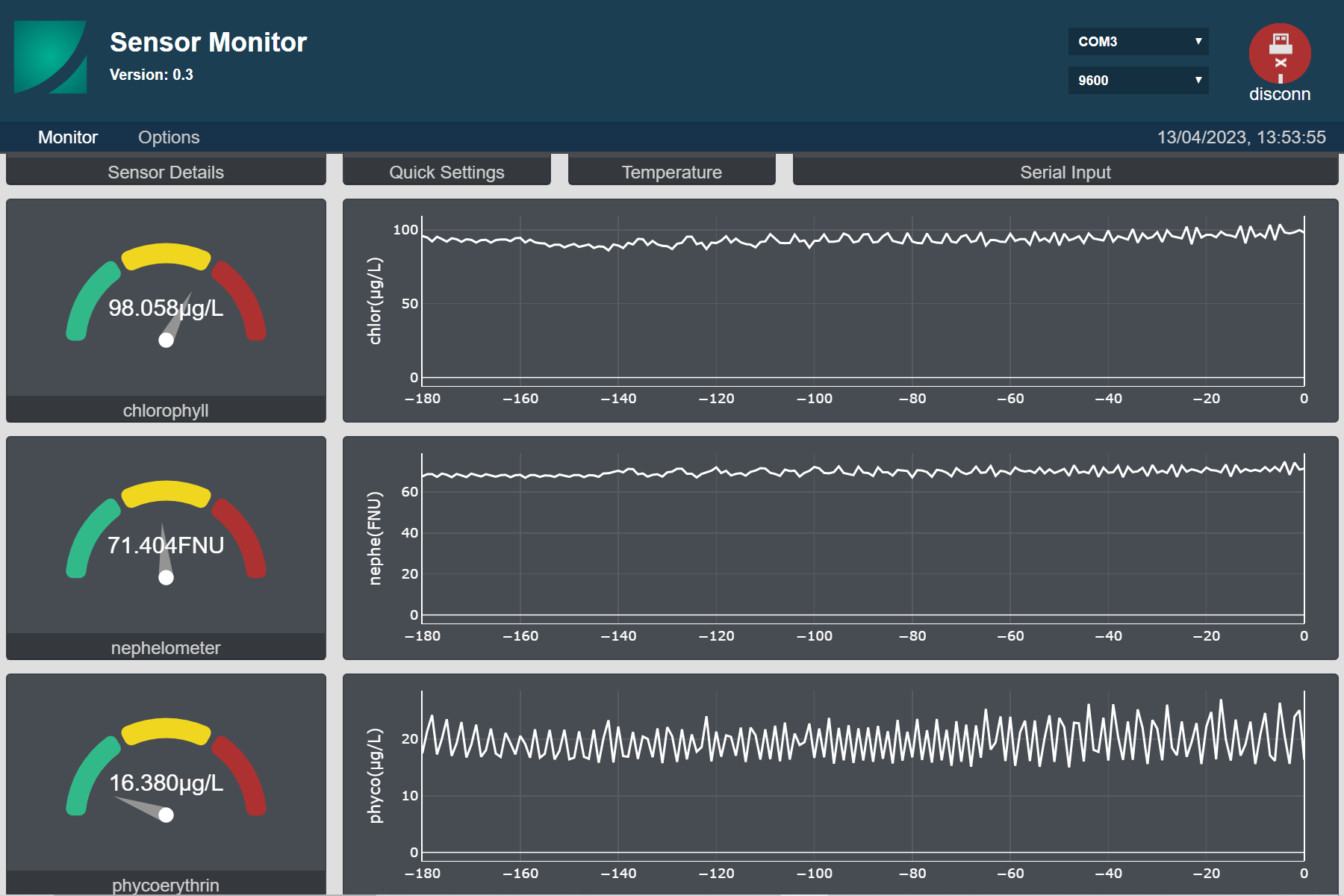Click the chlor(µg/L) line chart

tap(862, 306)
